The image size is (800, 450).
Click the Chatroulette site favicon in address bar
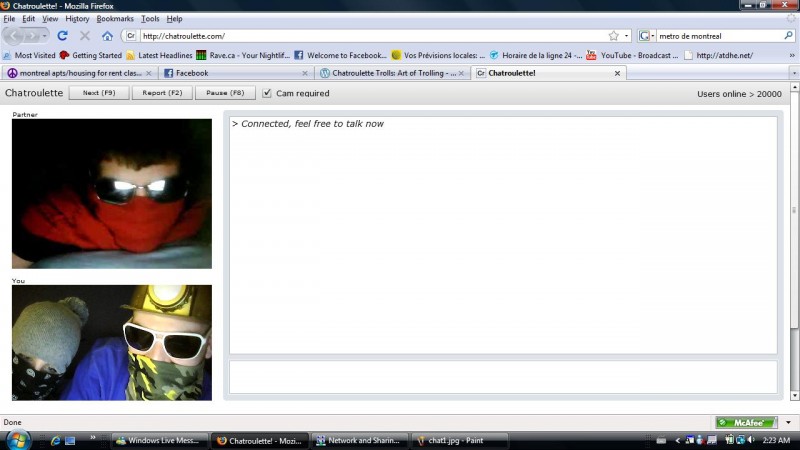click(x=131, y=36)
